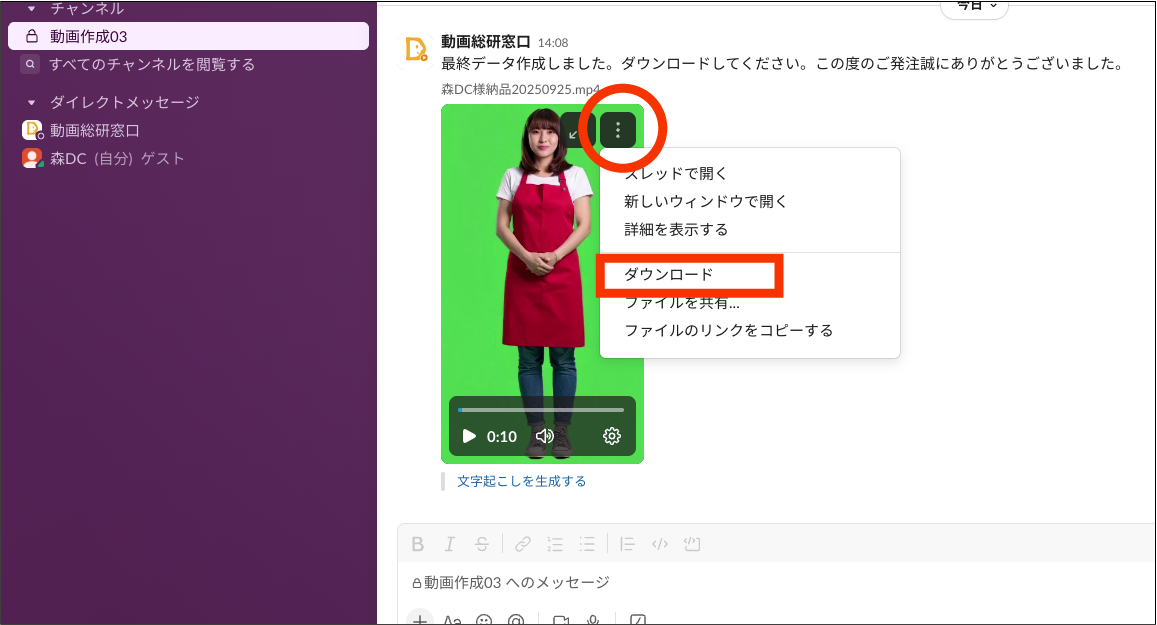Toggle bold formatting in message composer
This screenshot has height=625, width=1157.
tap(418, 544)
